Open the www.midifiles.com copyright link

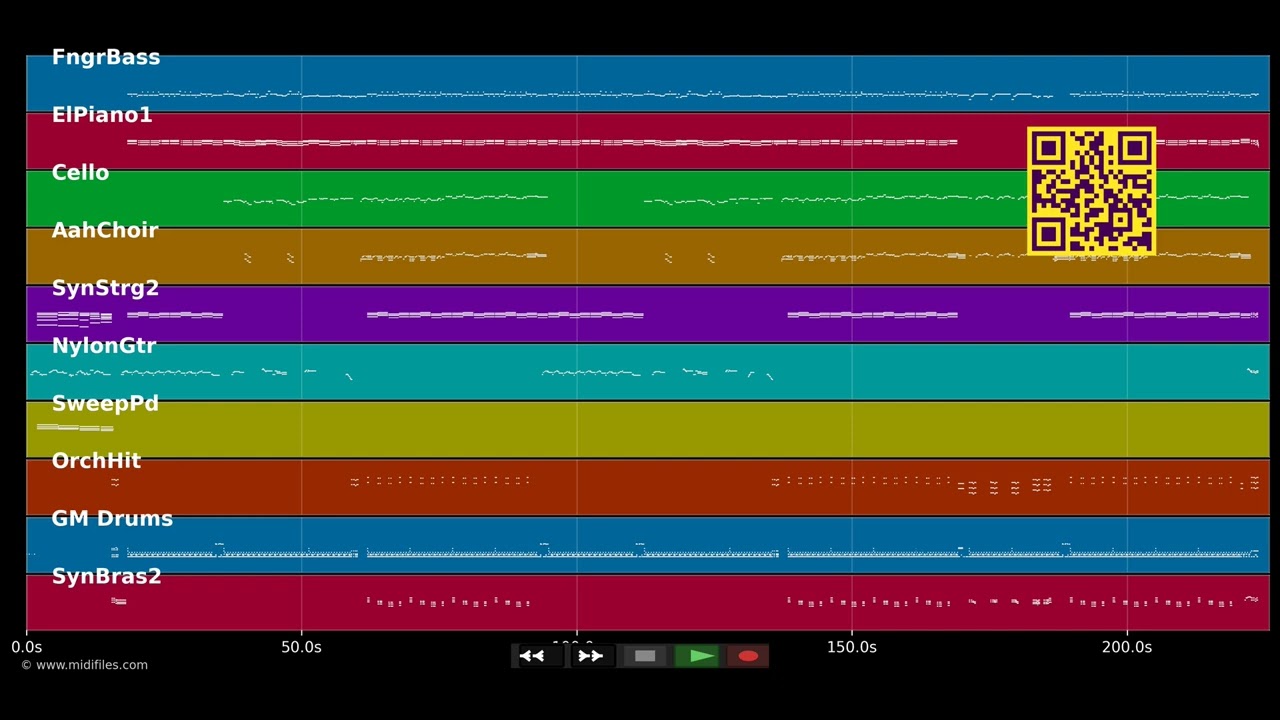point(84,665)
